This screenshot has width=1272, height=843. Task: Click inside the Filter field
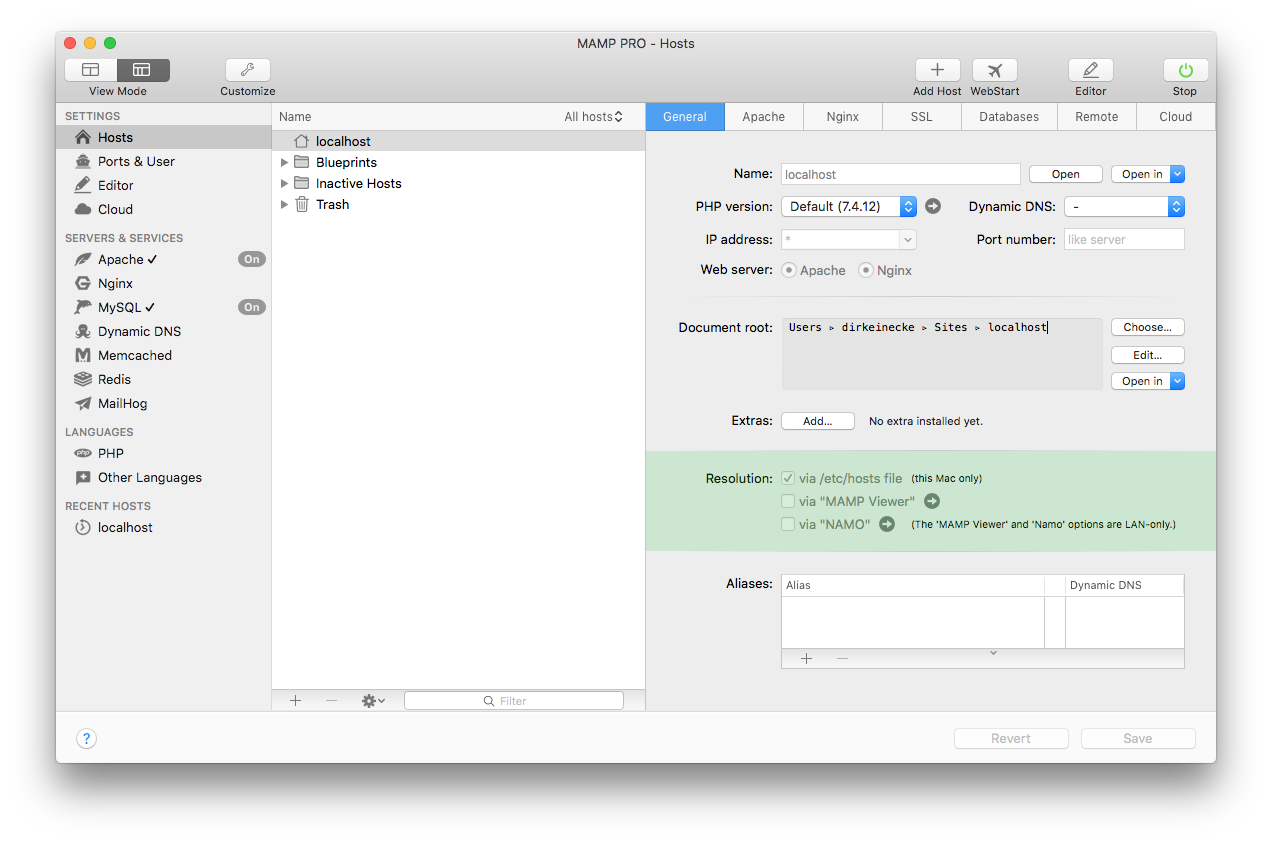tap(513, 700)
